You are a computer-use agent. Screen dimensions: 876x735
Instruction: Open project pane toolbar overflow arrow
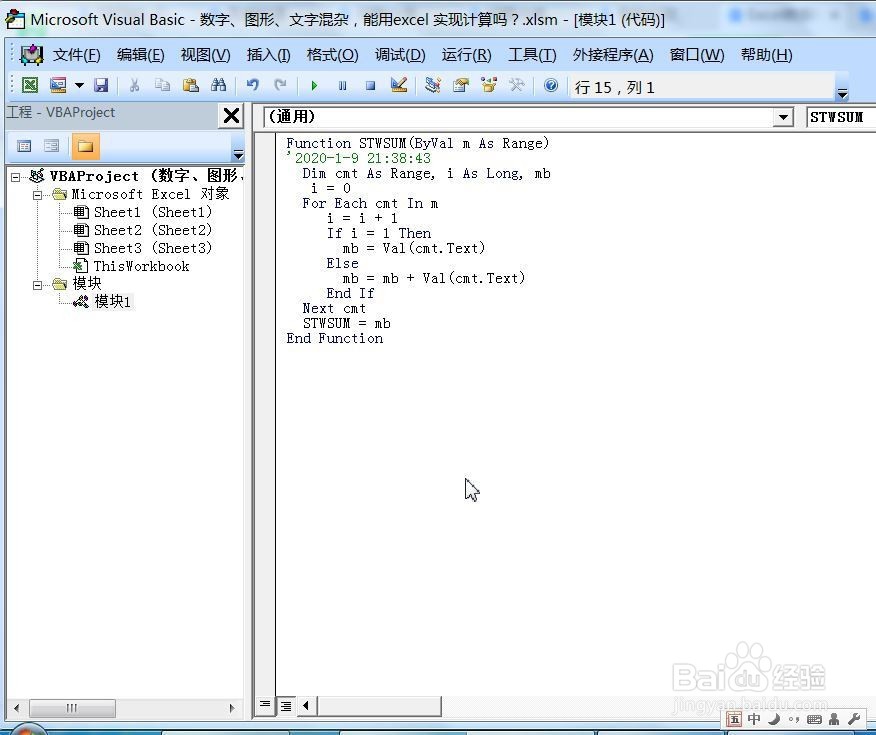(238, 155)
